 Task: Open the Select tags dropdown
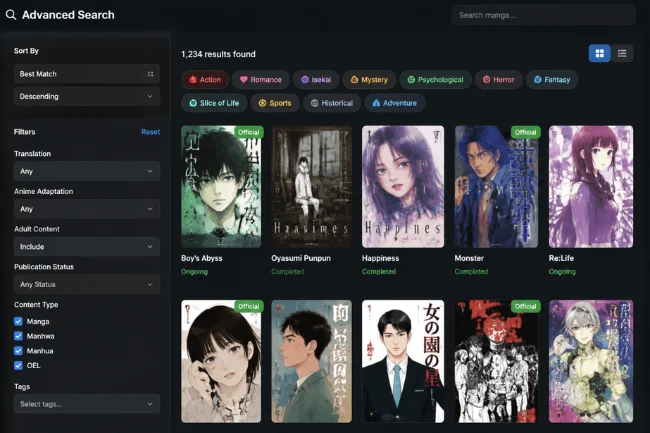[x=87, y=404]
